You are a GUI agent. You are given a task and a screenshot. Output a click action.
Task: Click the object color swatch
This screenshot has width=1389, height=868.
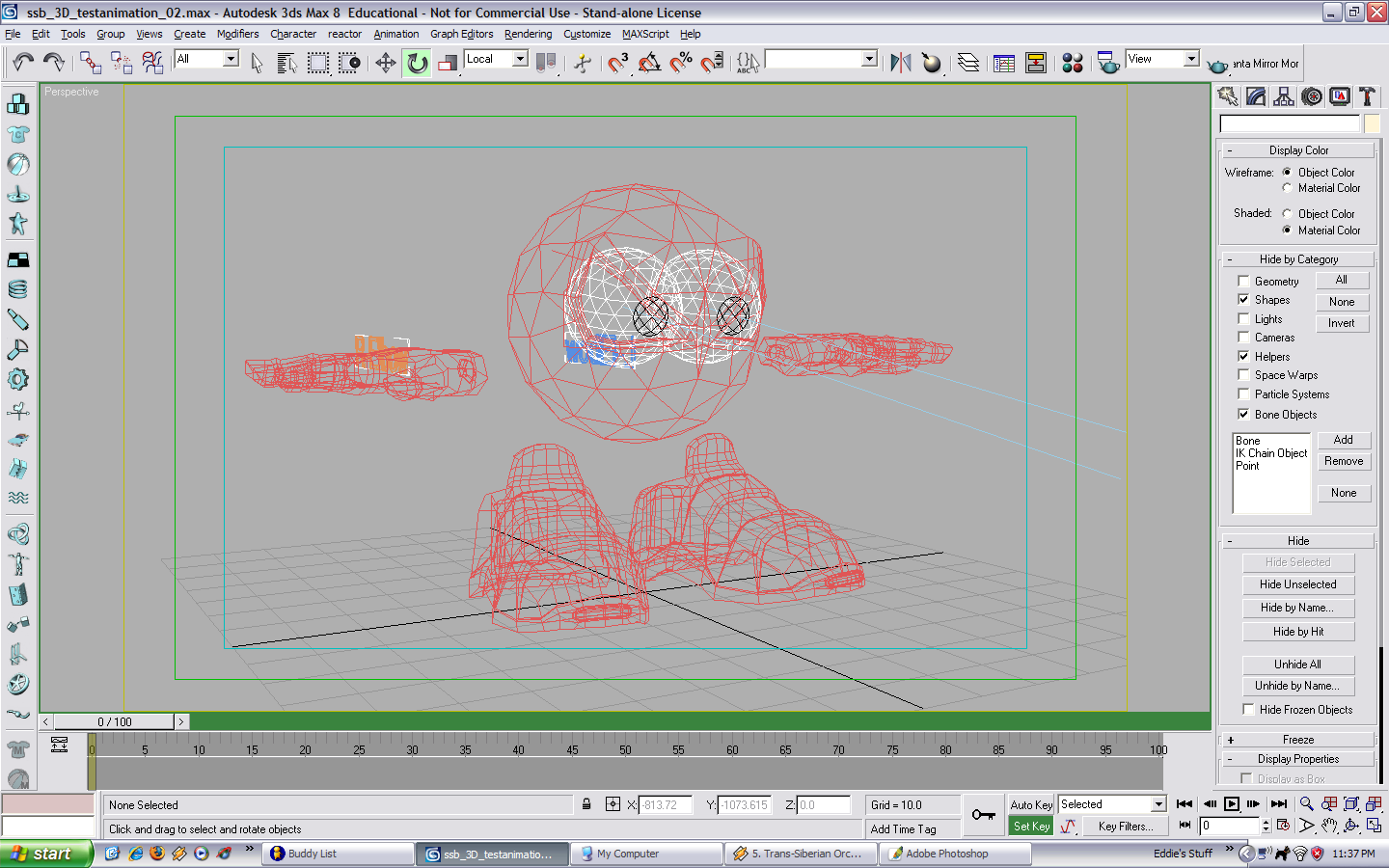coord(1372,123)
